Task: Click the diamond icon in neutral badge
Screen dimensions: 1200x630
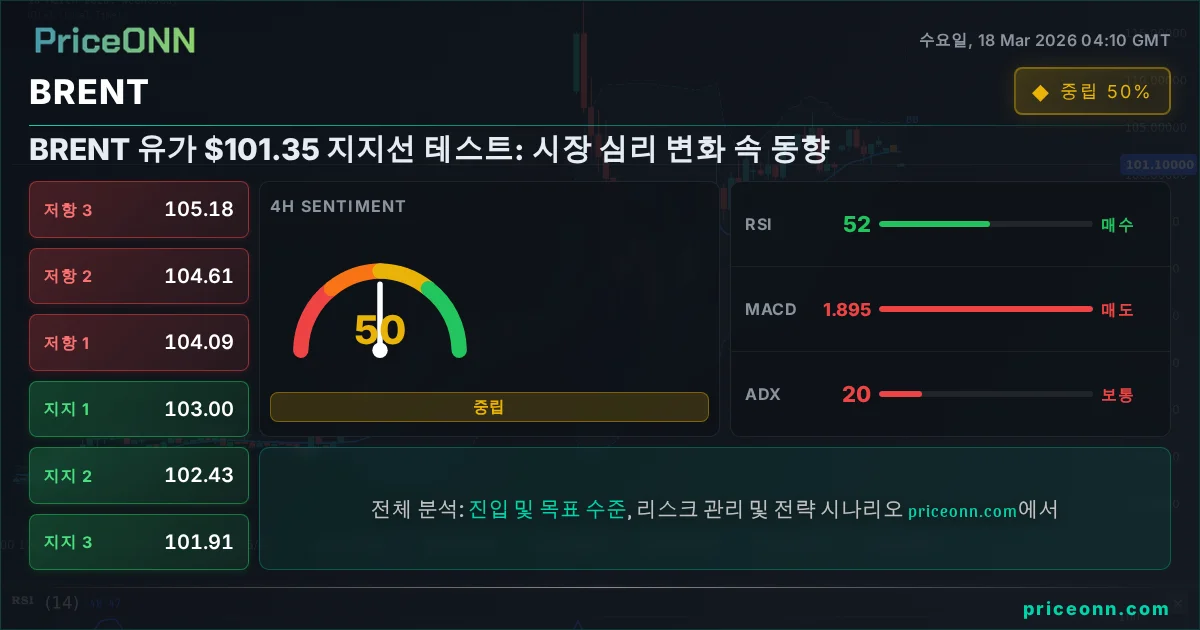Action: (1040, 92)
